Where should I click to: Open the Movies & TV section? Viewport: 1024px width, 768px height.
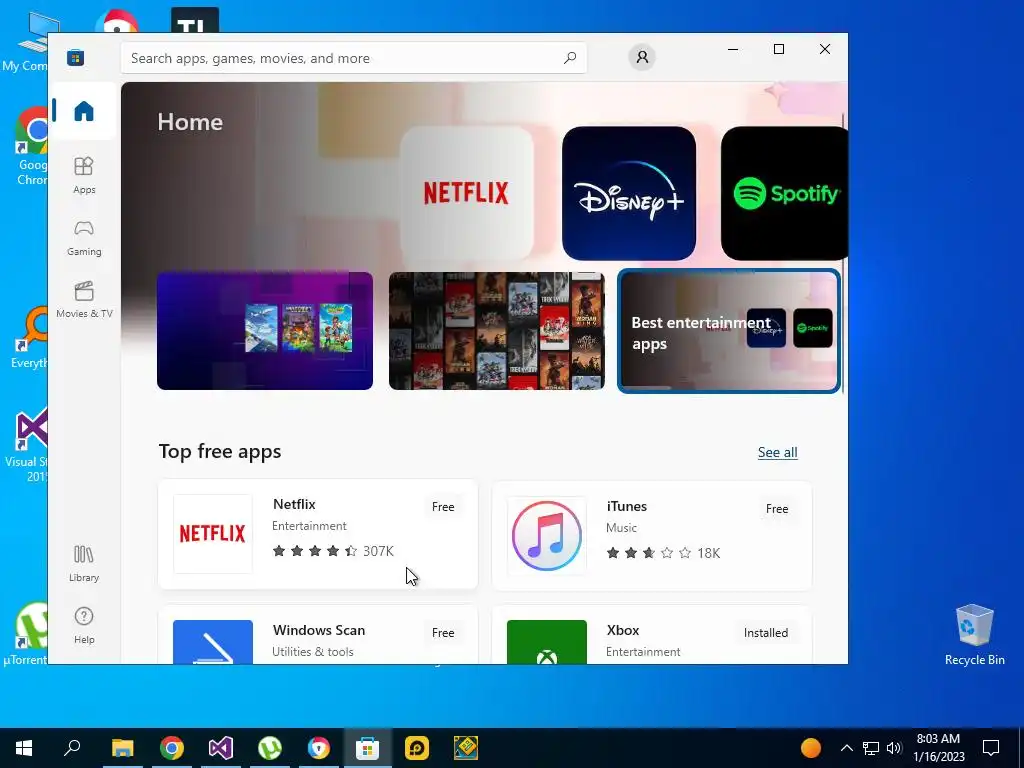pos(84,300)
